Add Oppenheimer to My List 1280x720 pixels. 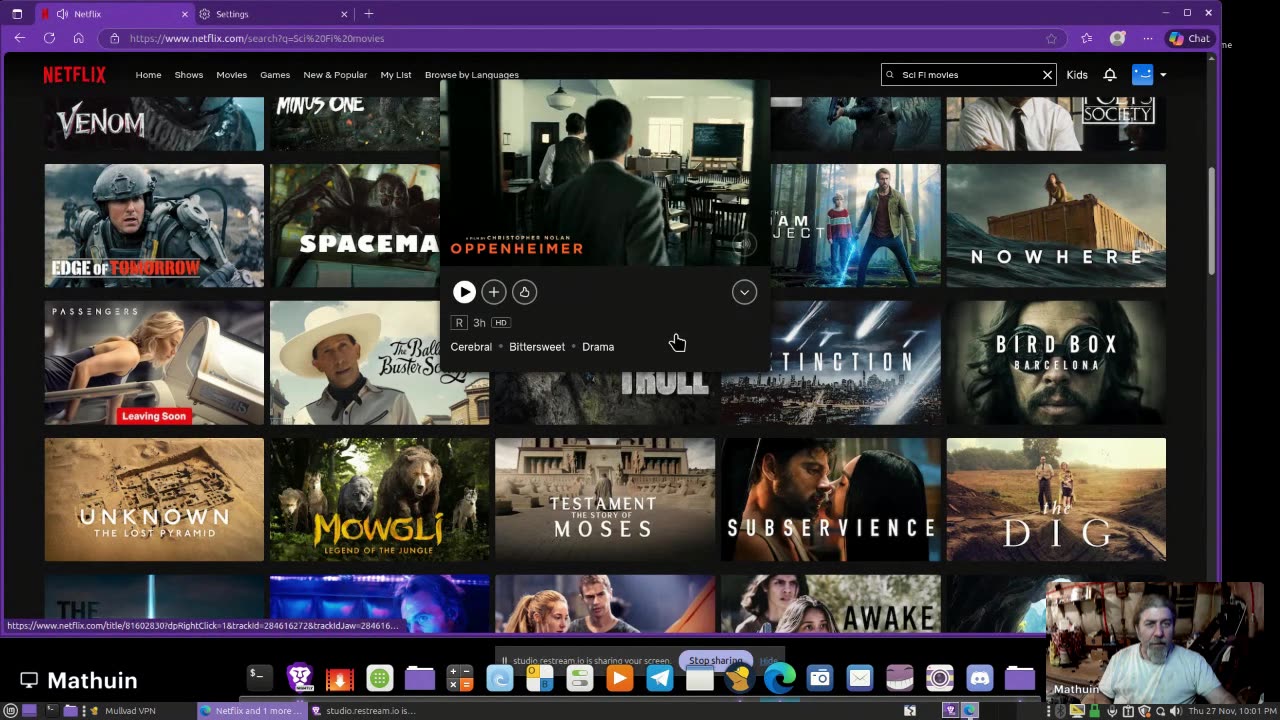tap(494, 292)
